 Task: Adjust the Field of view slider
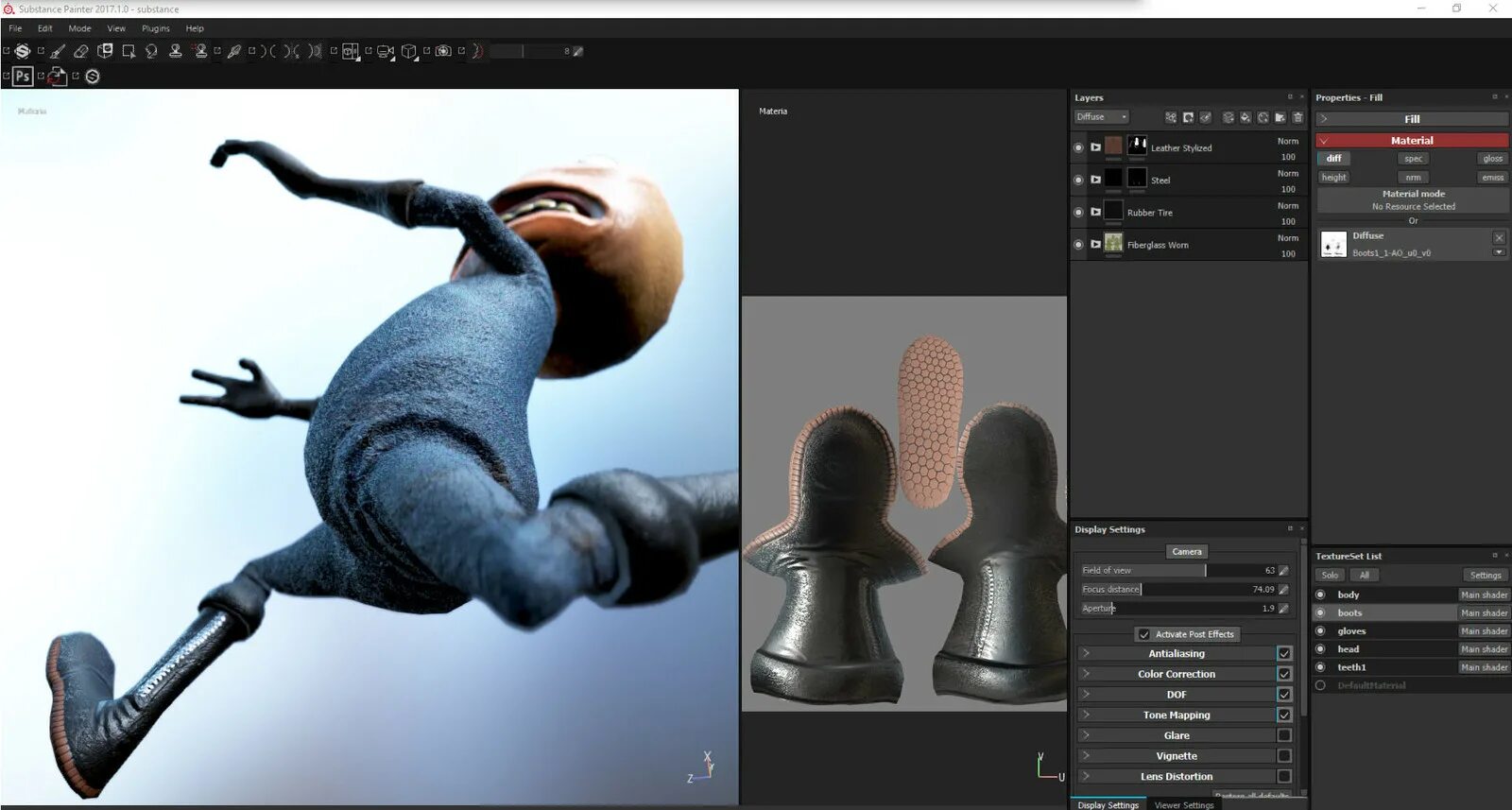pyautogui.click(x=1179, y=570)
